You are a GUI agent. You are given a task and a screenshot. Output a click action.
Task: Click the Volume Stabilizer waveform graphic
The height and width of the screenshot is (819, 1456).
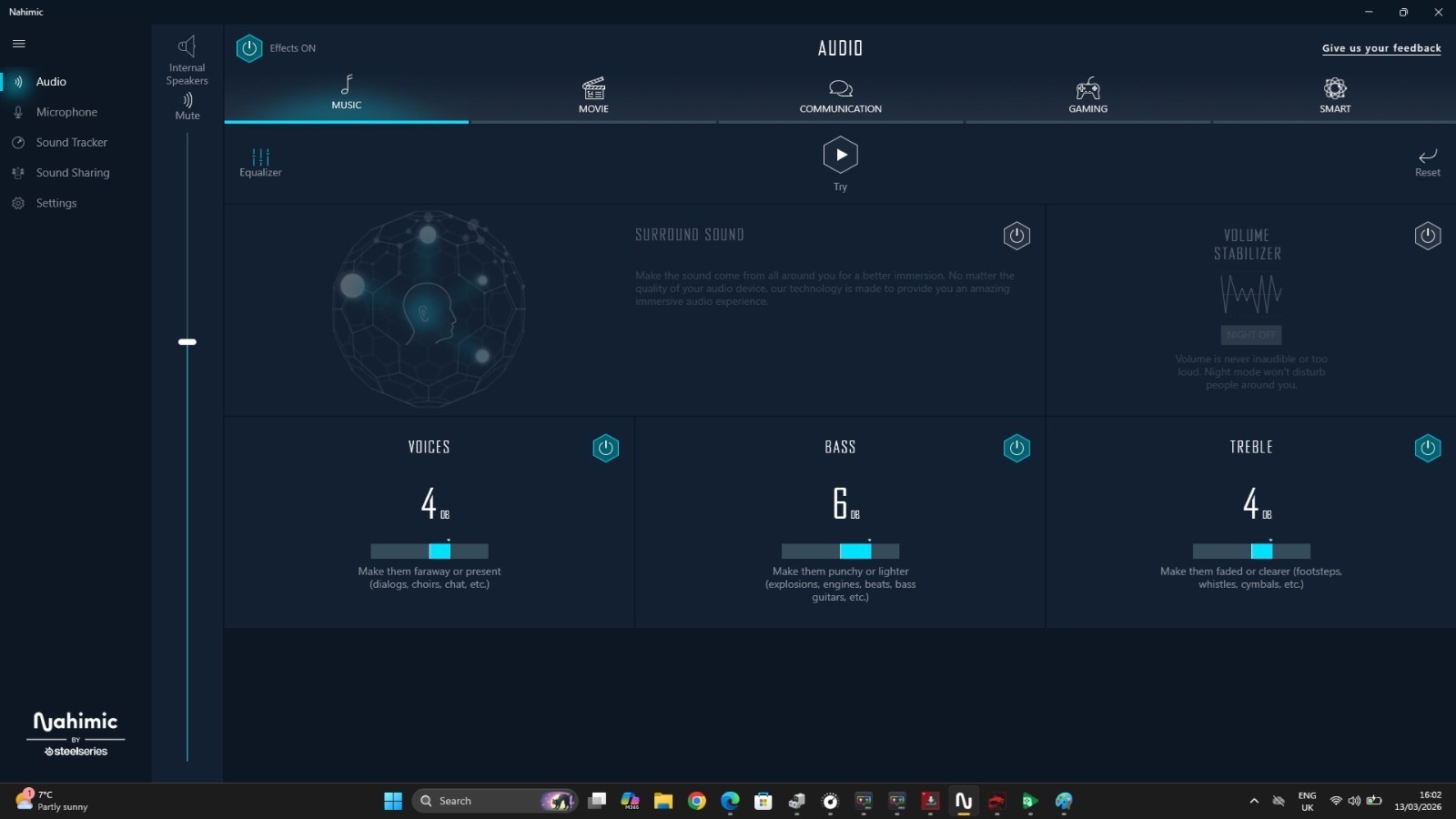(1251, 293)
